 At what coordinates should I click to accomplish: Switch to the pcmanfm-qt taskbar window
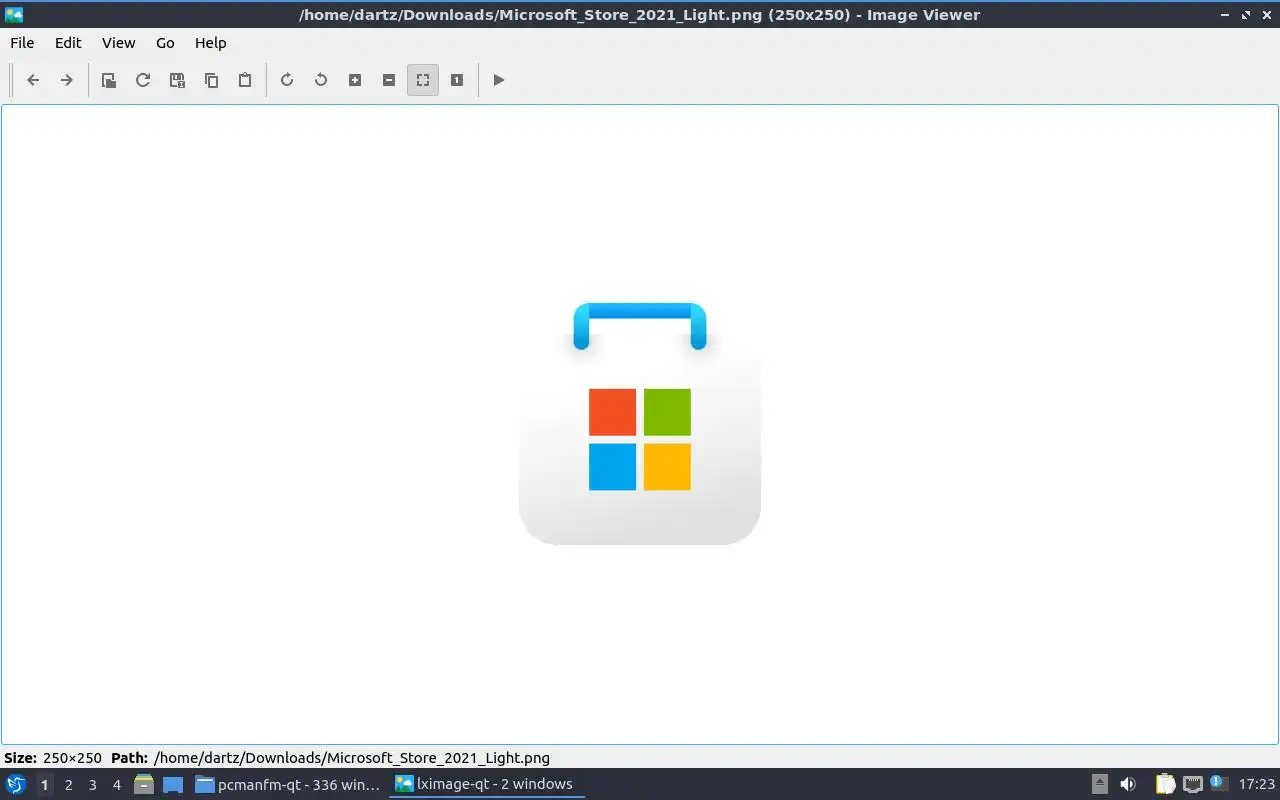coord(288,784)
